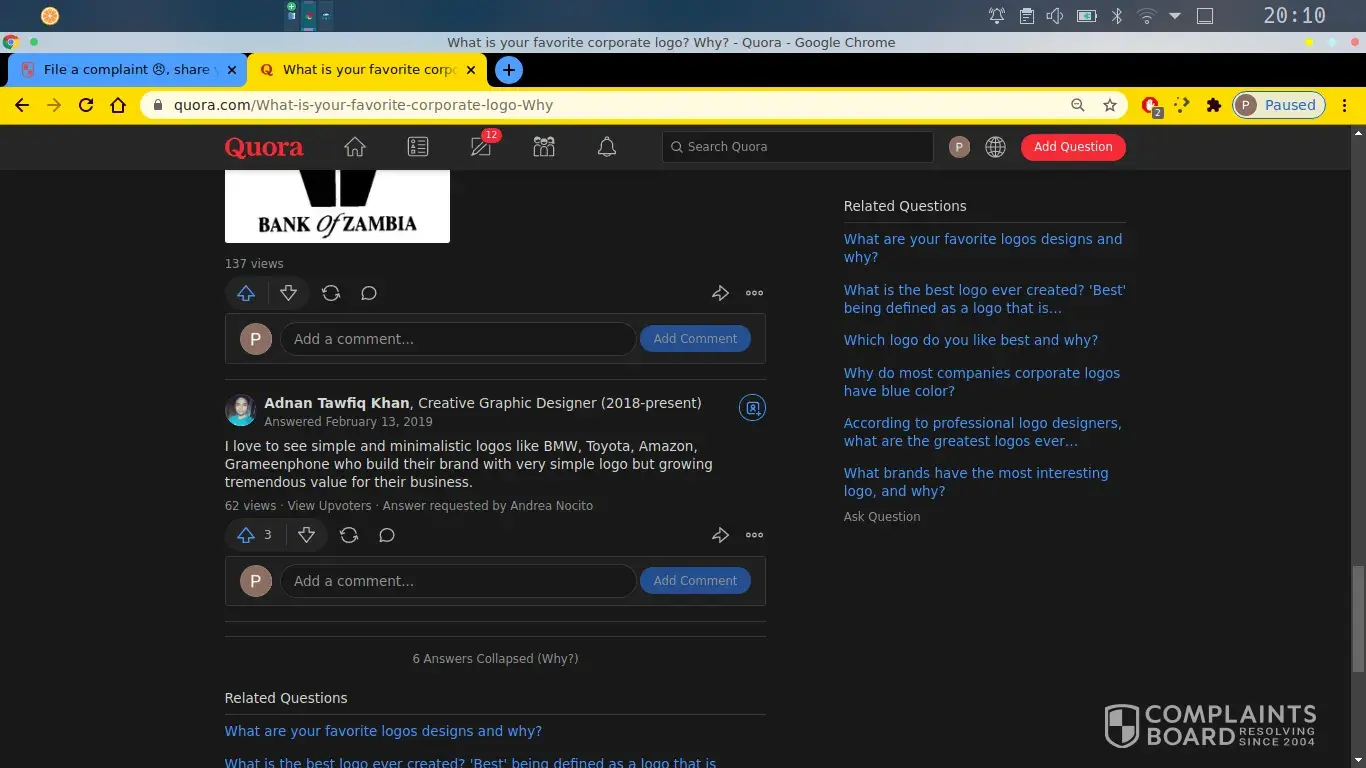Downvote the Bank of Zambia answer

coord(289,293)
